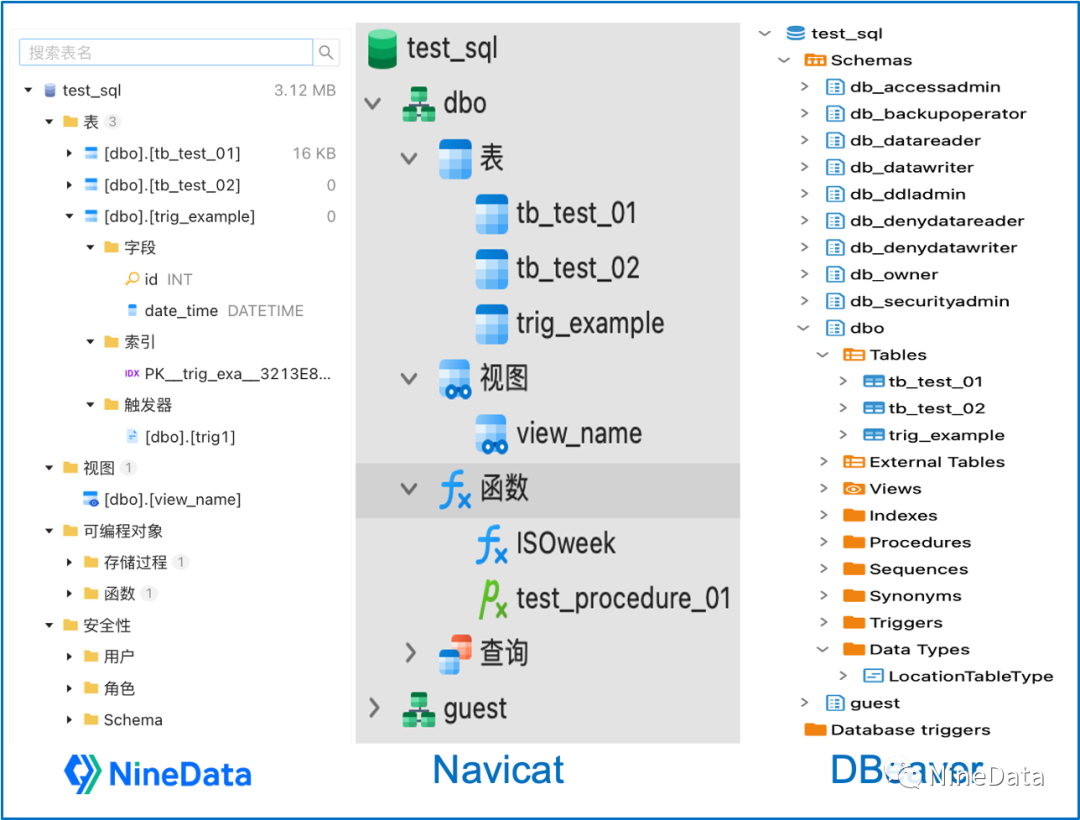Select tb_test_02 in Navicat

pos(578,269)
